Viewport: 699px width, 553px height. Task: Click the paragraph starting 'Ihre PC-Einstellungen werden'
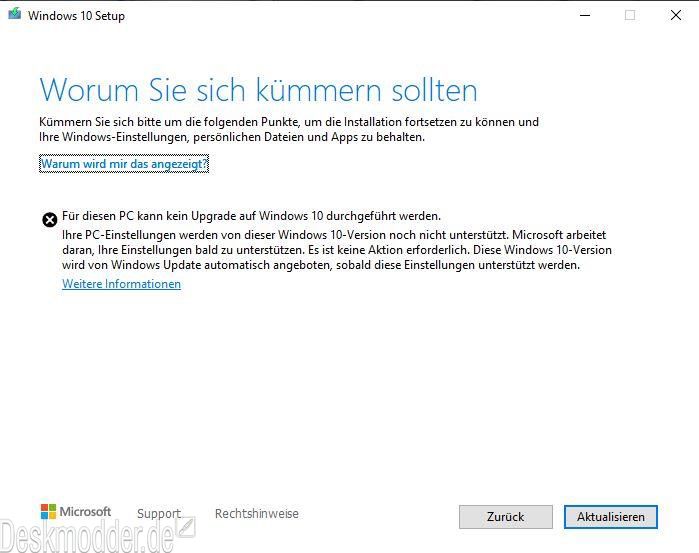pos(337,250)
